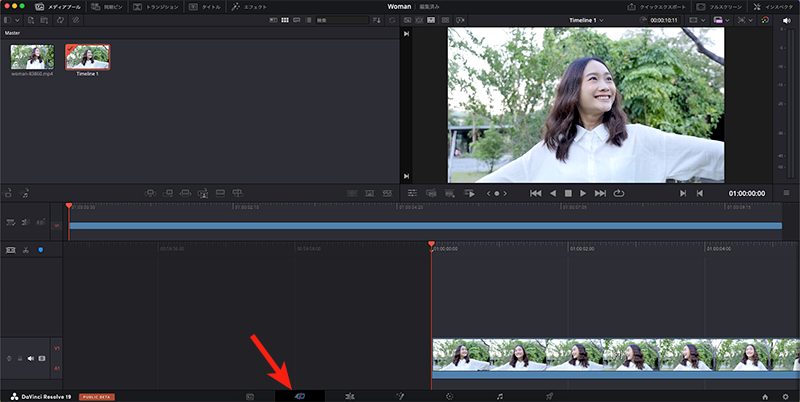Open project settings gear icon
Image resolution: width=800 pixels, height=402 pixels.
pos(786,396)
